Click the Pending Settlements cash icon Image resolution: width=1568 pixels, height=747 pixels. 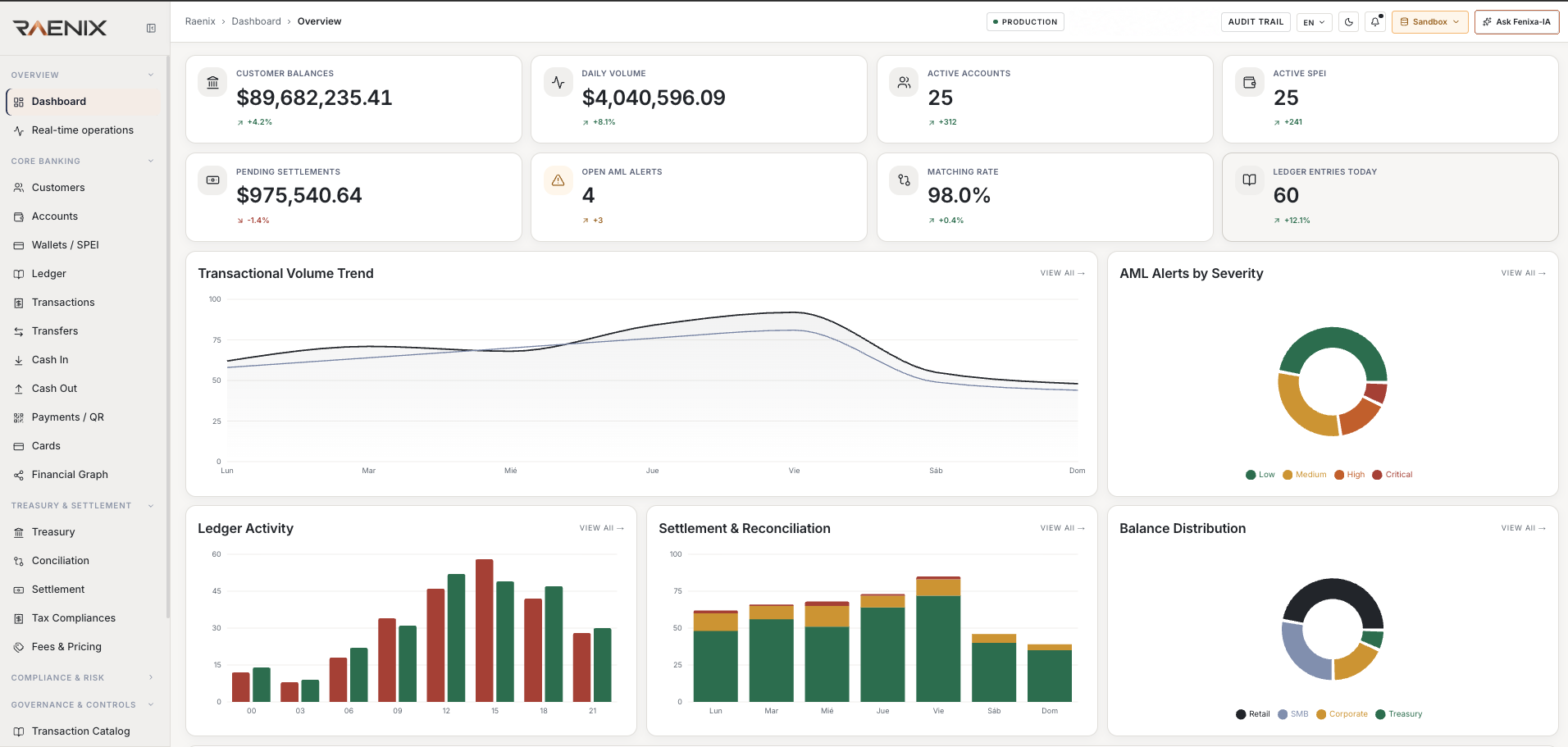click(213, 180)
